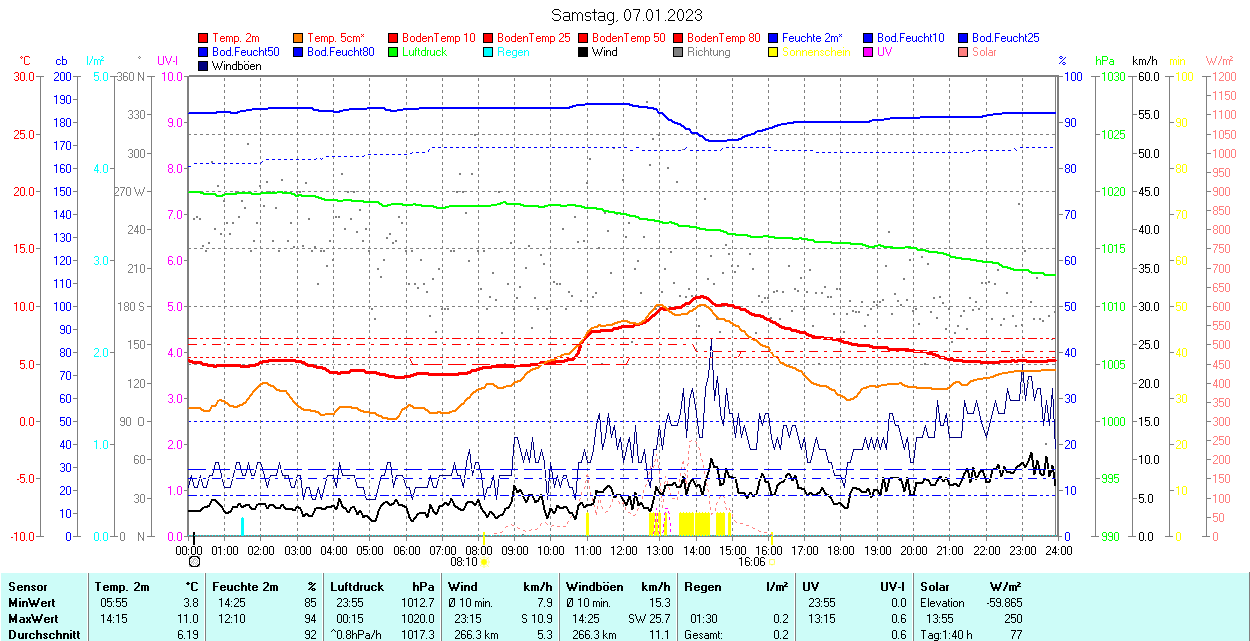The width and height of the screenshot is (1250, 641).
Task: Click the cyan Regen legend swatch
Action: click(489, 52)
